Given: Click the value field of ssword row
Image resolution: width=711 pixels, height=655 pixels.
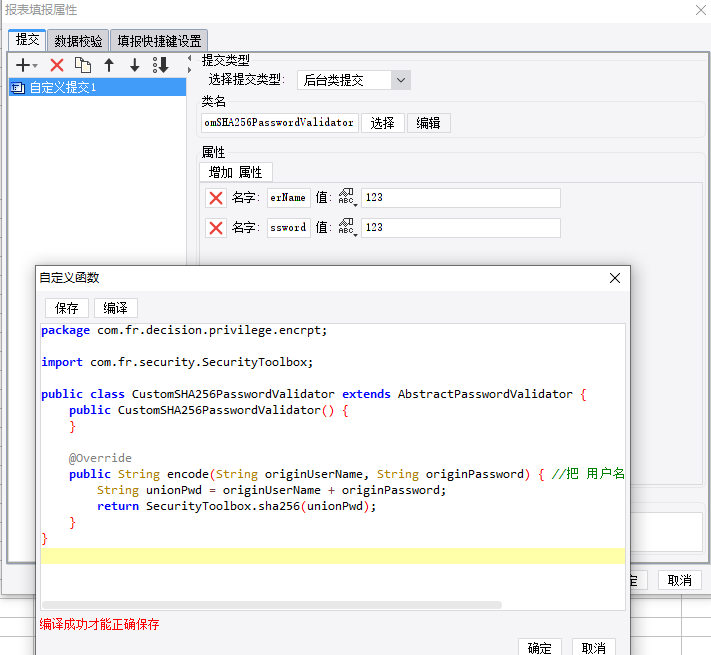Looking at the screenshot, I should (x=461, y=228).
